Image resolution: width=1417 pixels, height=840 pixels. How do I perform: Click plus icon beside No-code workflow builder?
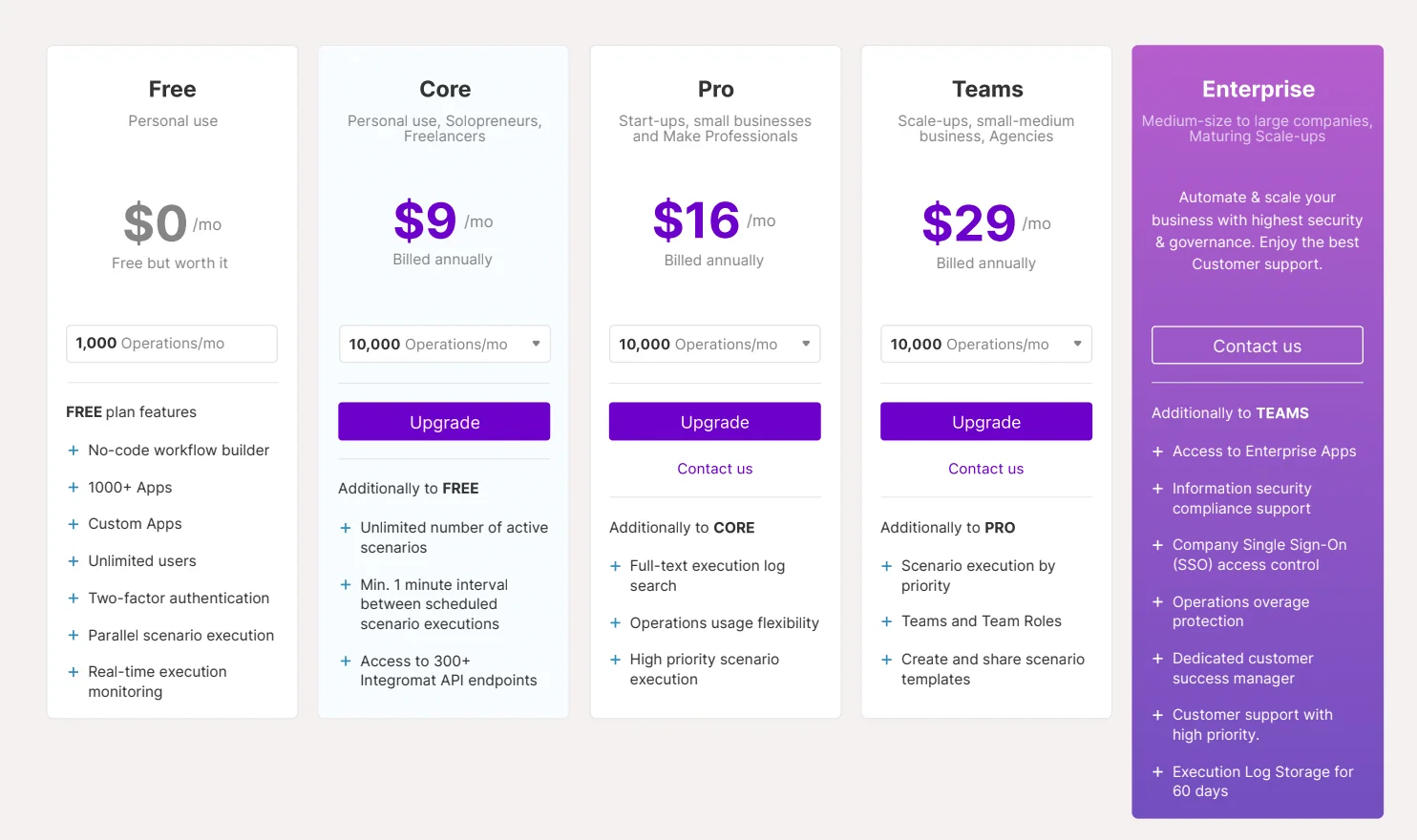pyautogui.click(x=74, y=451)
